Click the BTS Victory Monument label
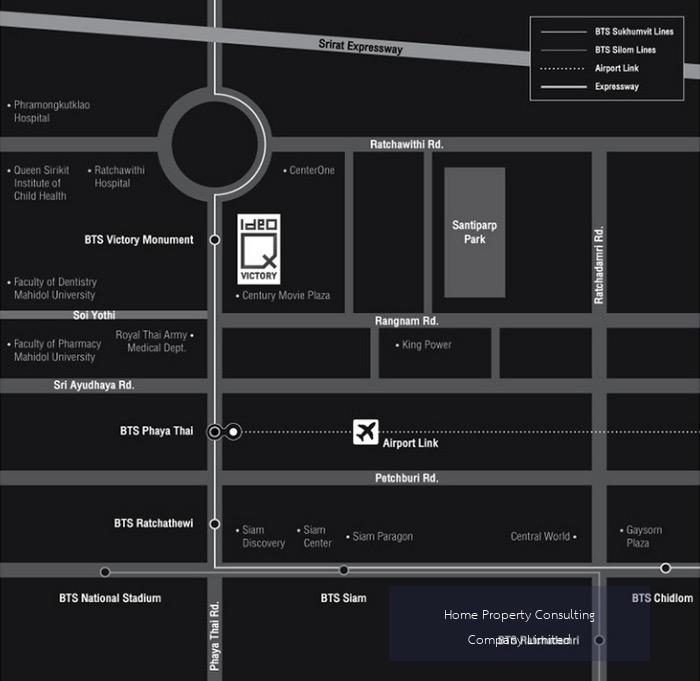 click(x=139, y=240)
